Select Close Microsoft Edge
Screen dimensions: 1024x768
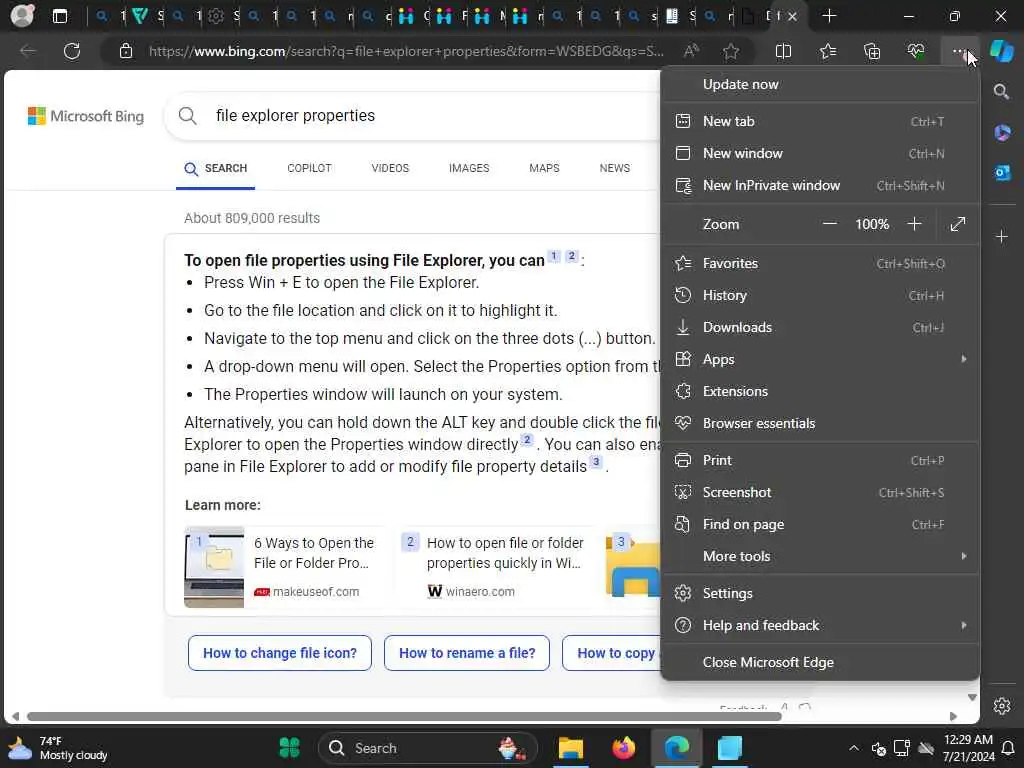tap(820, 662)
